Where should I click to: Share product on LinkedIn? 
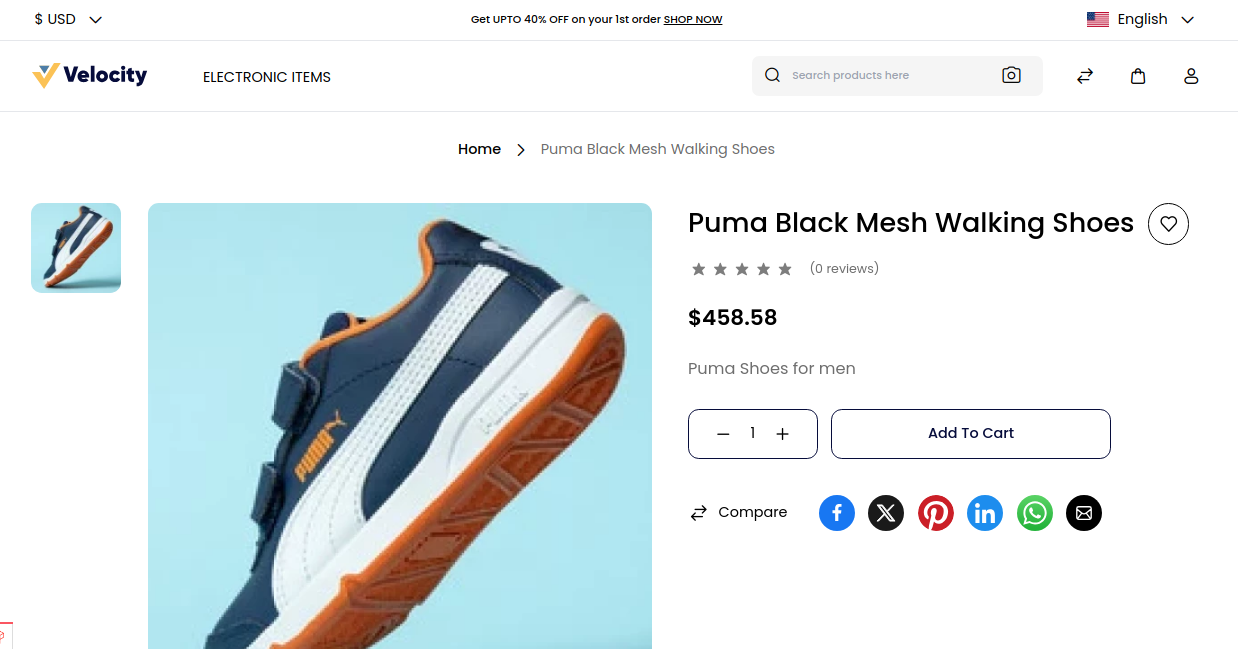pos(985,513)
